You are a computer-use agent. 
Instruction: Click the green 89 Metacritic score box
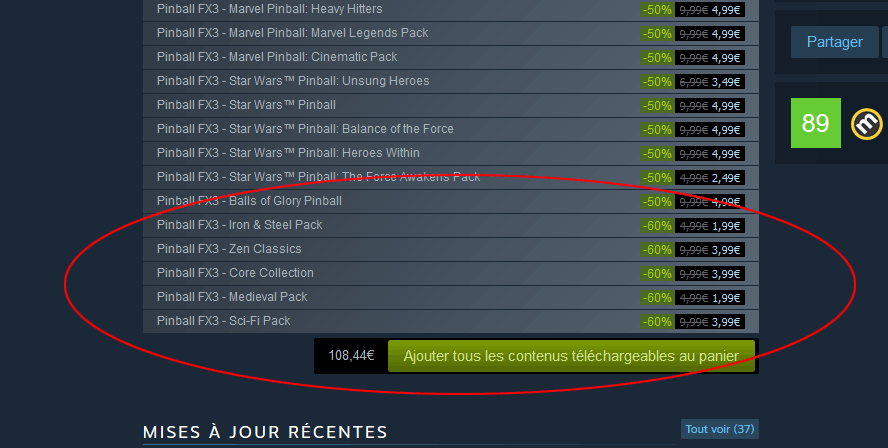tap(816, 123)
